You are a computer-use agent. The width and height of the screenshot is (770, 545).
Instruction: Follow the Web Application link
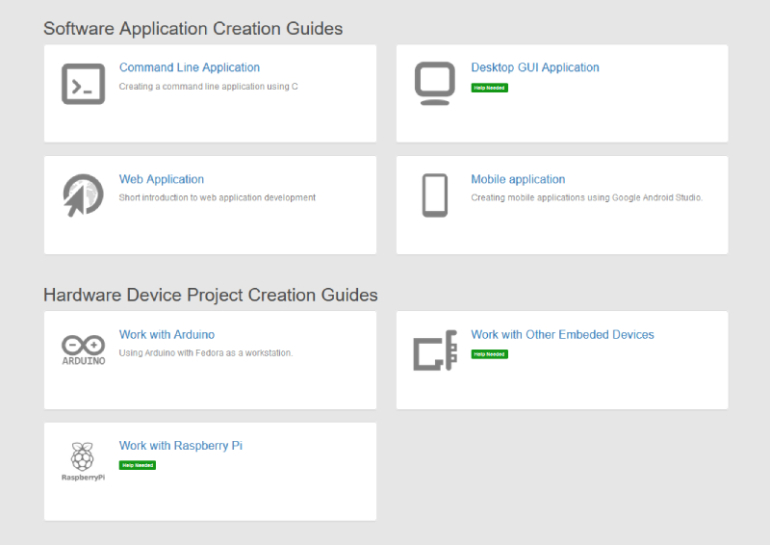tap(161, 180)
